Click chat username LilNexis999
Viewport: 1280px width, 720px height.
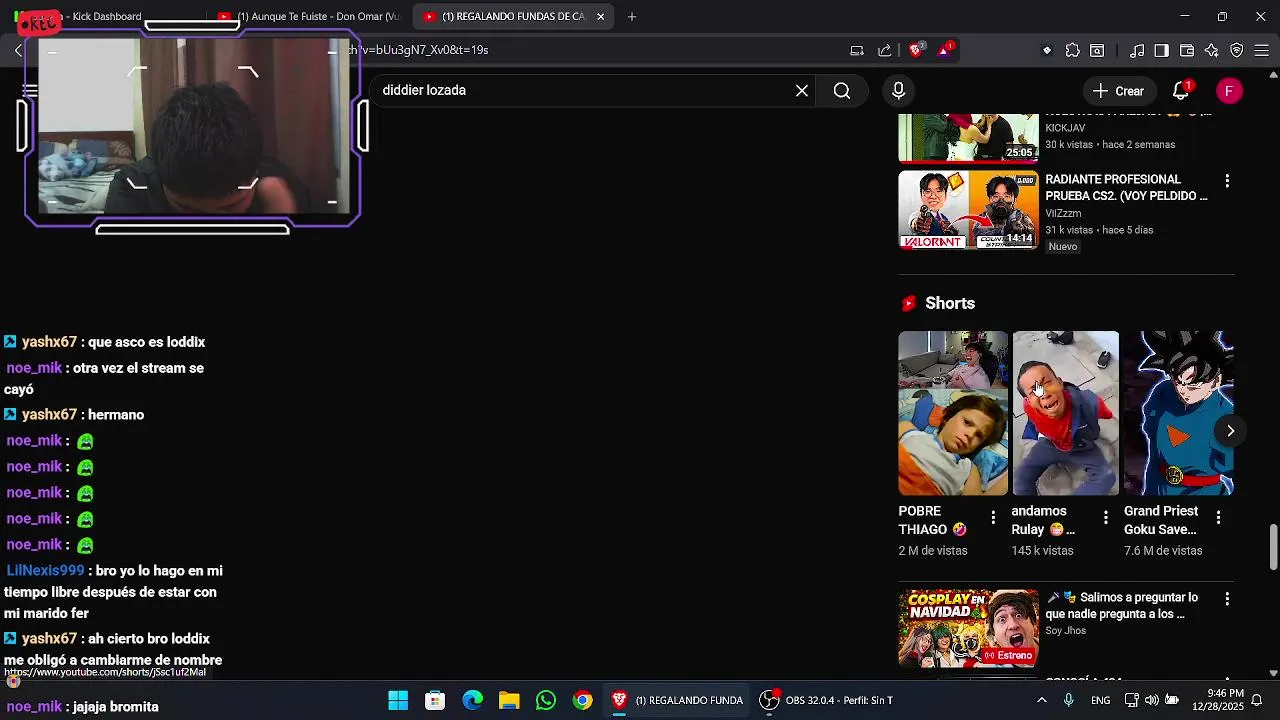pos(45,571)
